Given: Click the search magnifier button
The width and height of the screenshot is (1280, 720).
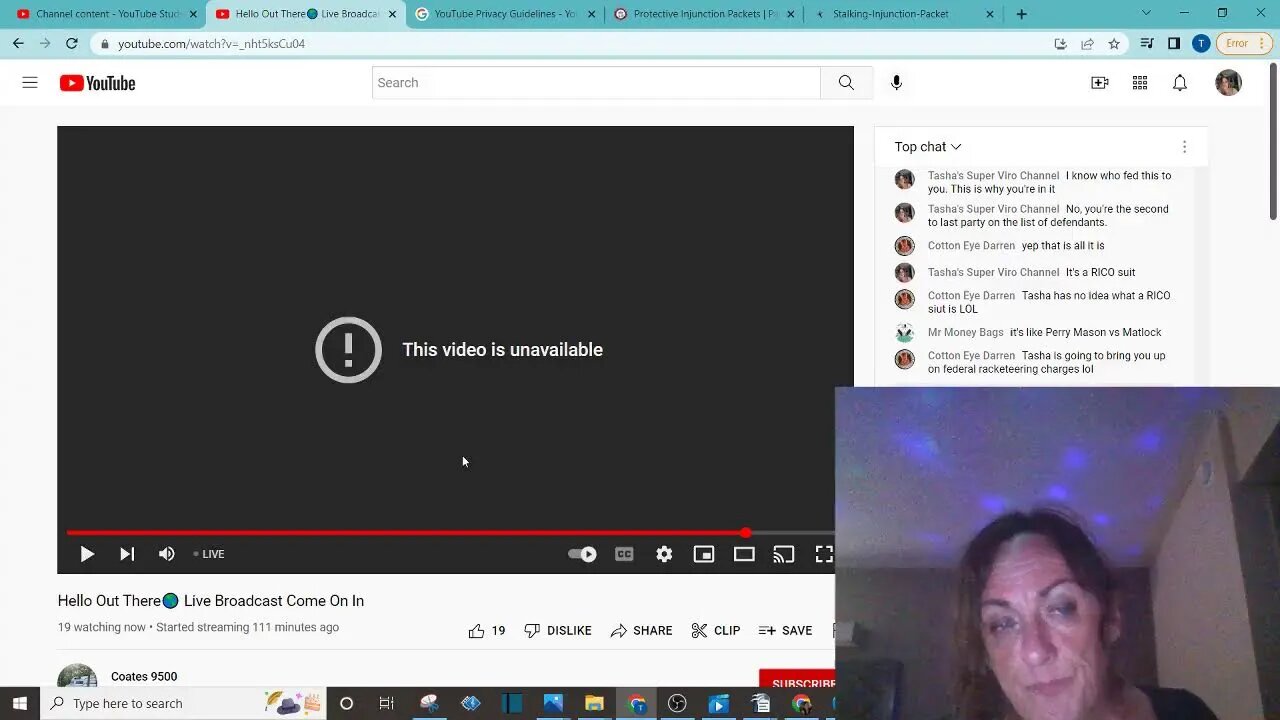Looking at the screenshot, I should click(x=846, y=83).
